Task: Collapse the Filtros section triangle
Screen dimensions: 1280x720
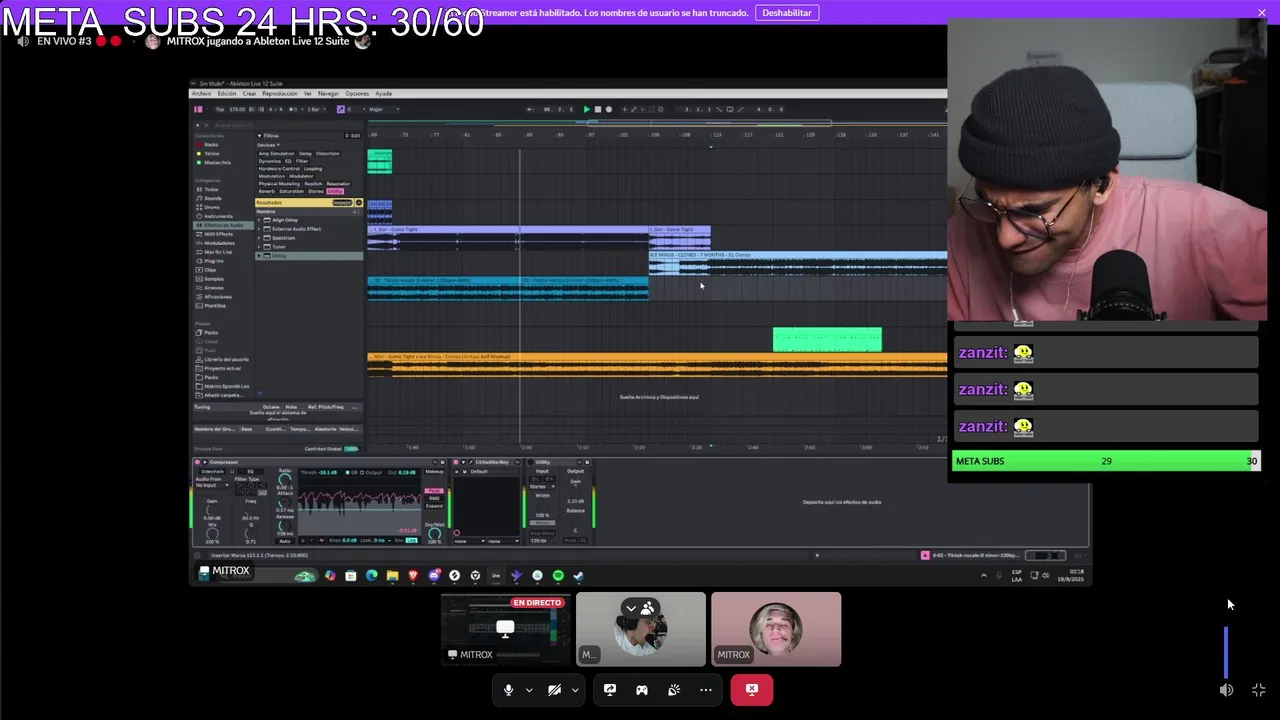Action: 260,136
